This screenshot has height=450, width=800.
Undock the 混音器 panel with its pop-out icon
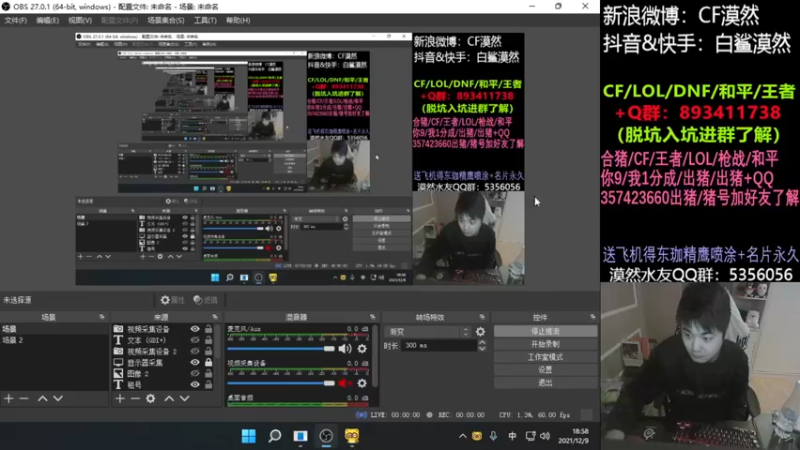pos(372,317)
